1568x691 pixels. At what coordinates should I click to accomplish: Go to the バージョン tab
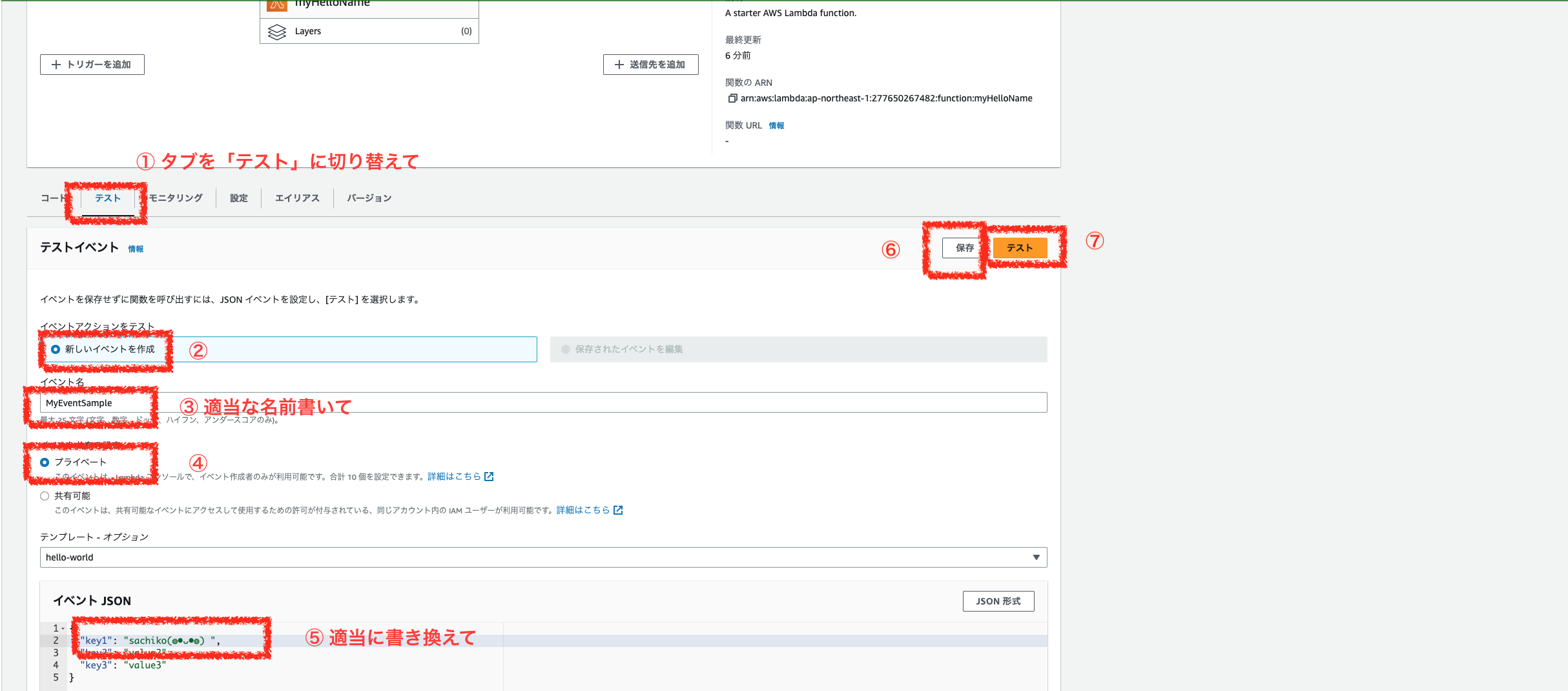[369, 198]
